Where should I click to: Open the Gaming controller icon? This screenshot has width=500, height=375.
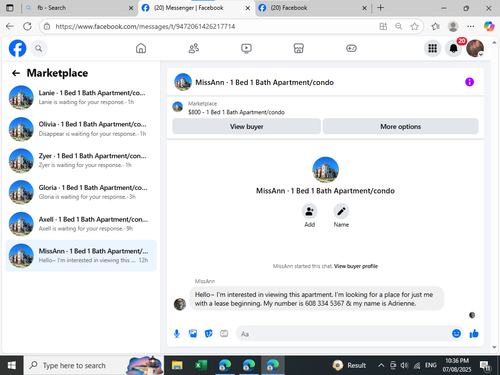coord(351,48)
